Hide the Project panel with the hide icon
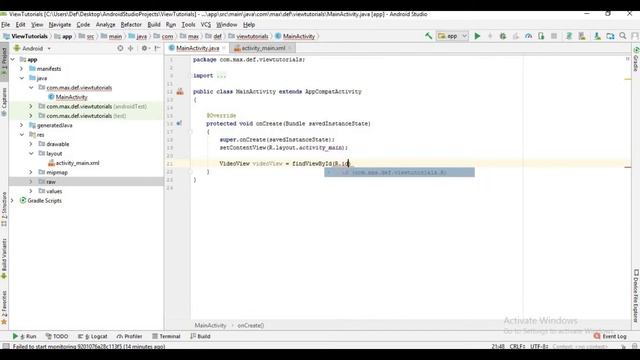Screen dimensions: 640x360 (x=157, y=48)
